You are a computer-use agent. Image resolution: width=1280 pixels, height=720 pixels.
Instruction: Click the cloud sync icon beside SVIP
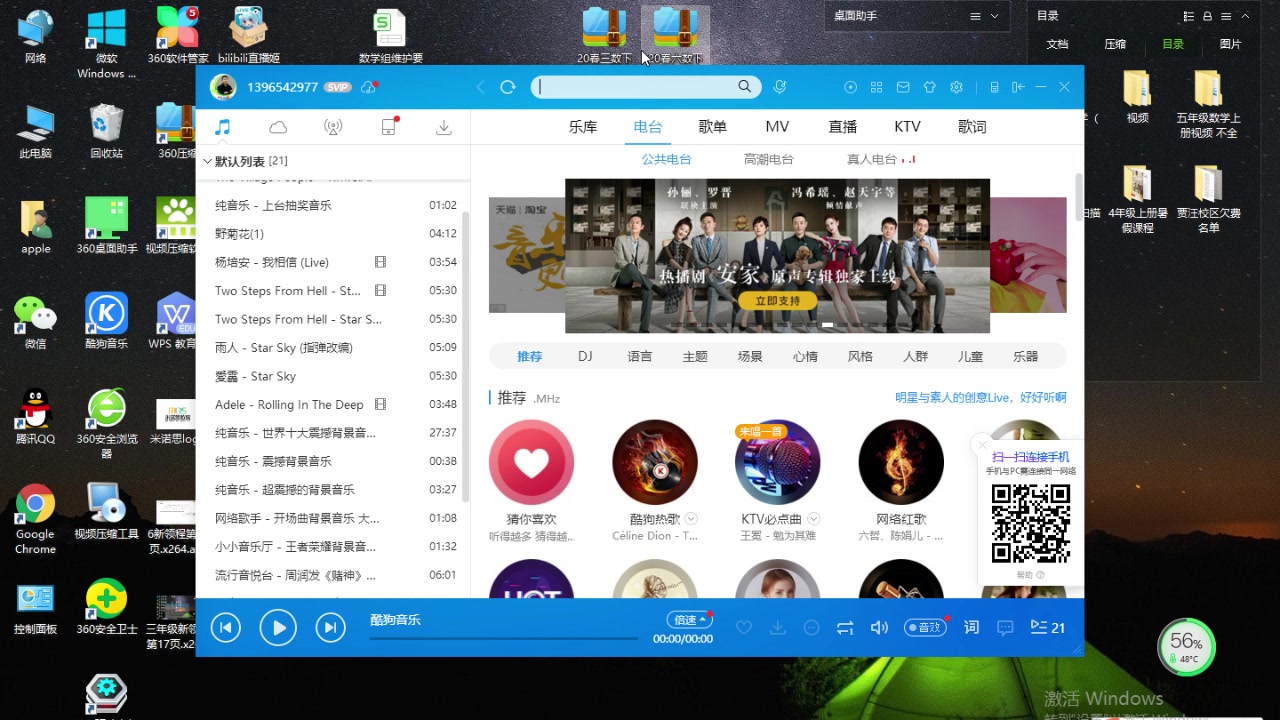(369, 87)
